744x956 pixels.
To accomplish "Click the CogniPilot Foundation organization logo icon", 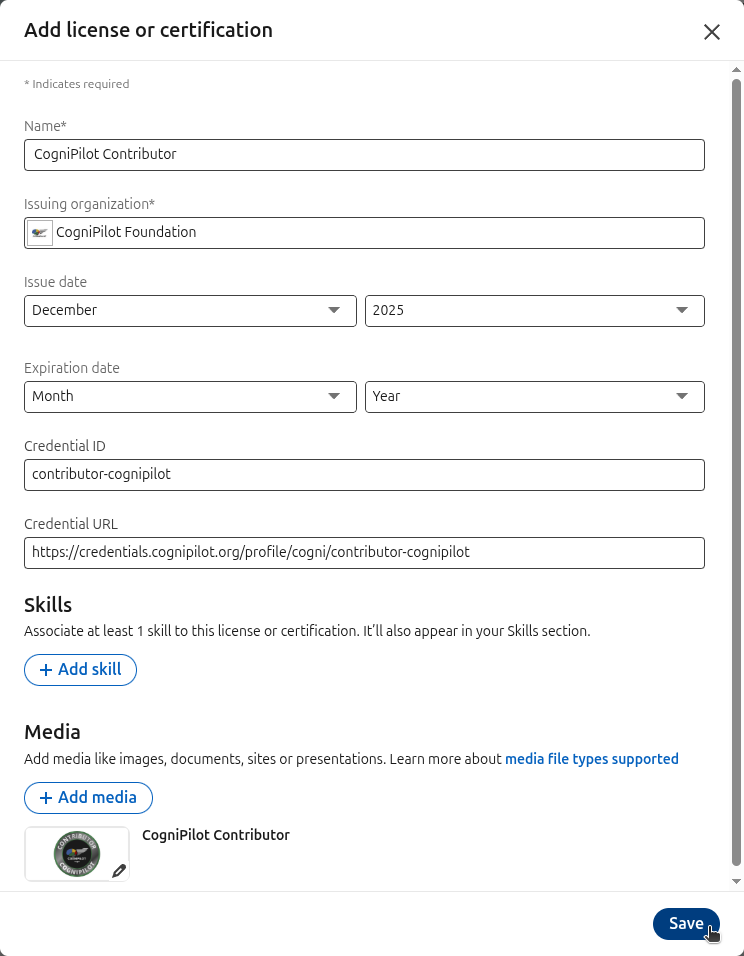I will (x=39, y=232).
